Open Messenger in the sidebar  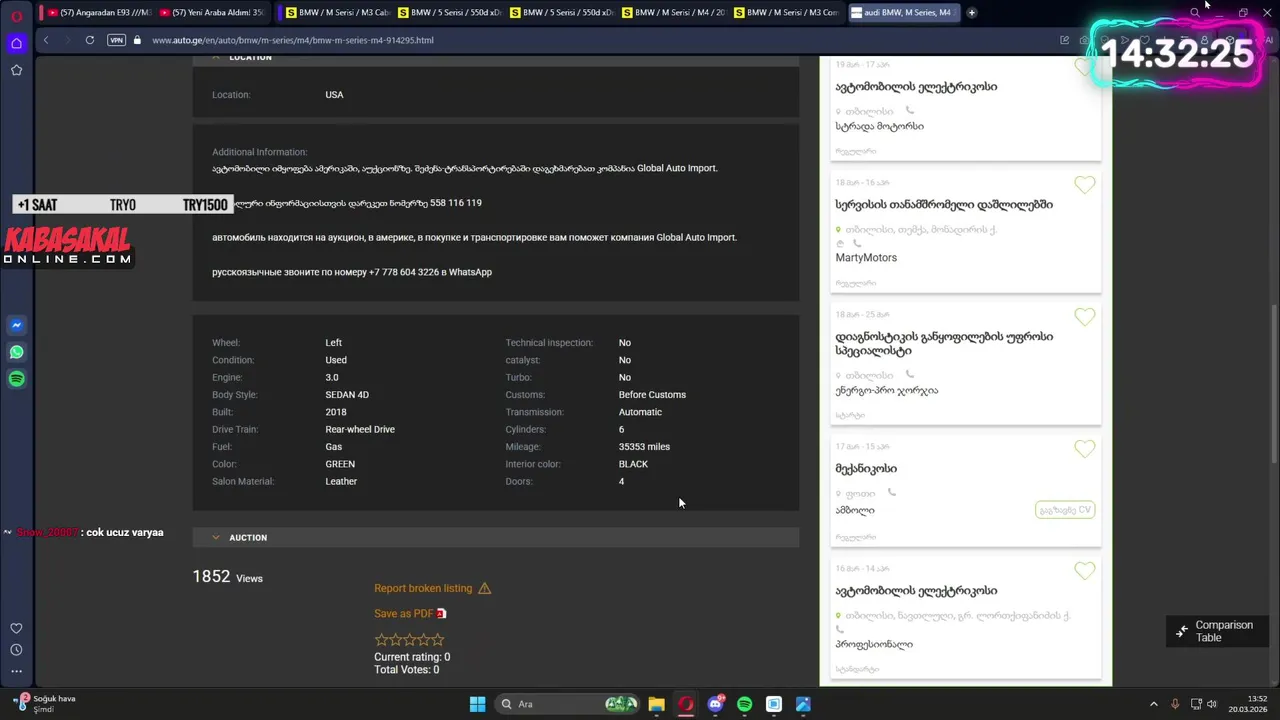pyautogui.click(x=16, y=325)
